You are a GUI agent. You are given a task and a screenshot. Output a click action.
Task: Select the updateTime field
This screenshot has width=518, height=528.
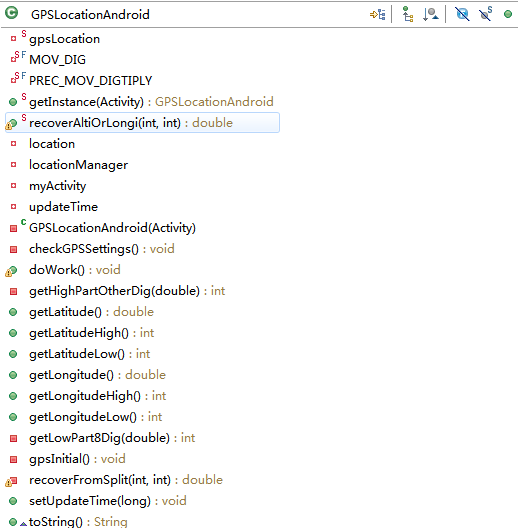tap(63, 207)
